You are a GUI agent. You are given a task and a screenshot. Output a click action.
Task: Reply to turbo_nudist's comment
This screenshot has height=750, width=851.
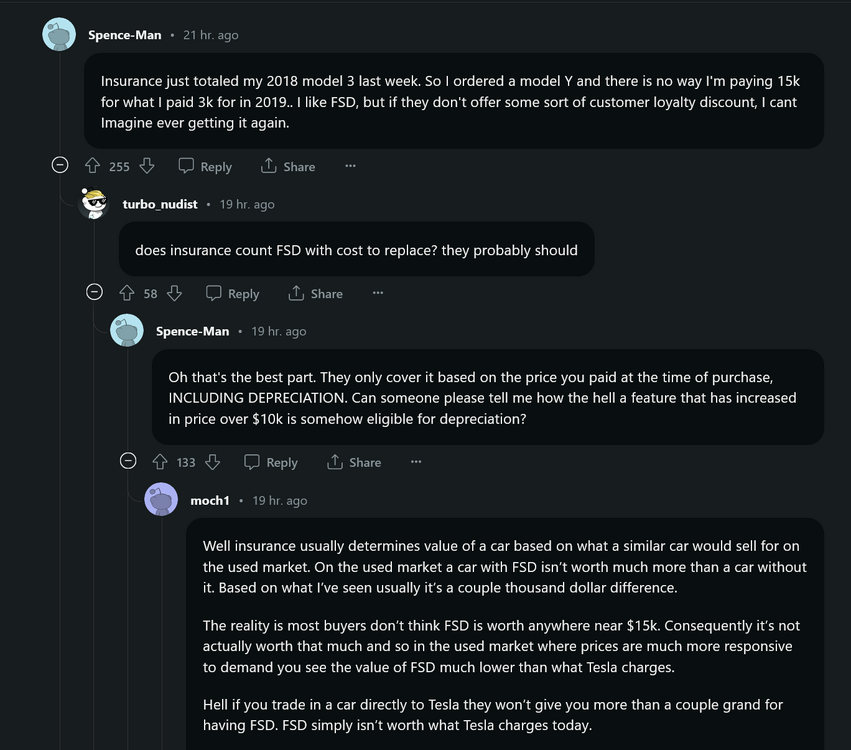click(232, 293)
